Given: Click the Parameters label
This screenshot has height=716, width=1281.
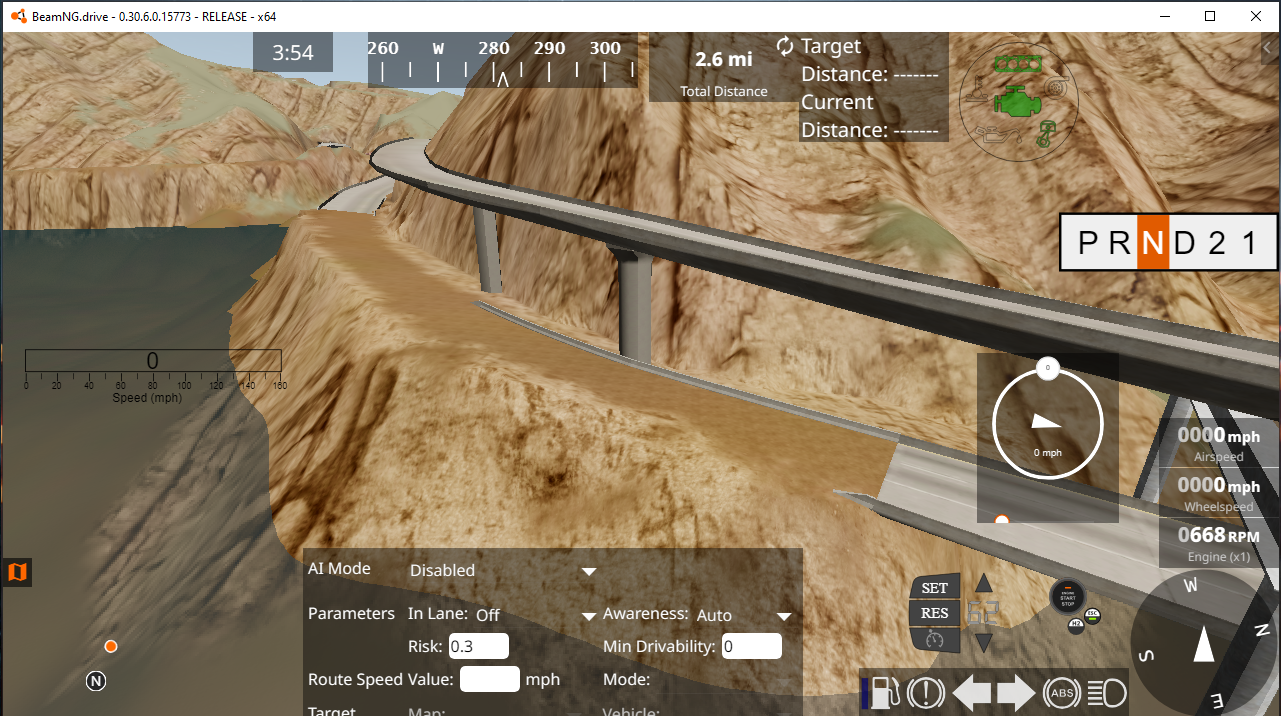Looking at the screenshot, I should point(352,613).
